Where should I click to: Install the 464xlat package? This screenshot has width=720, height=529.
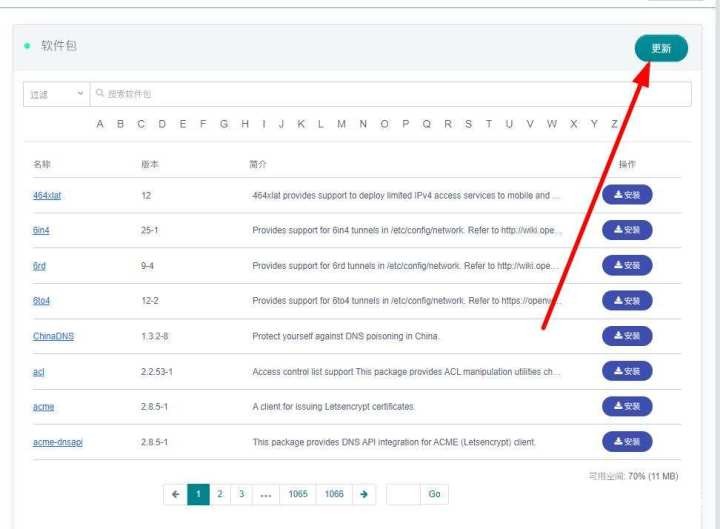point(627,195)
